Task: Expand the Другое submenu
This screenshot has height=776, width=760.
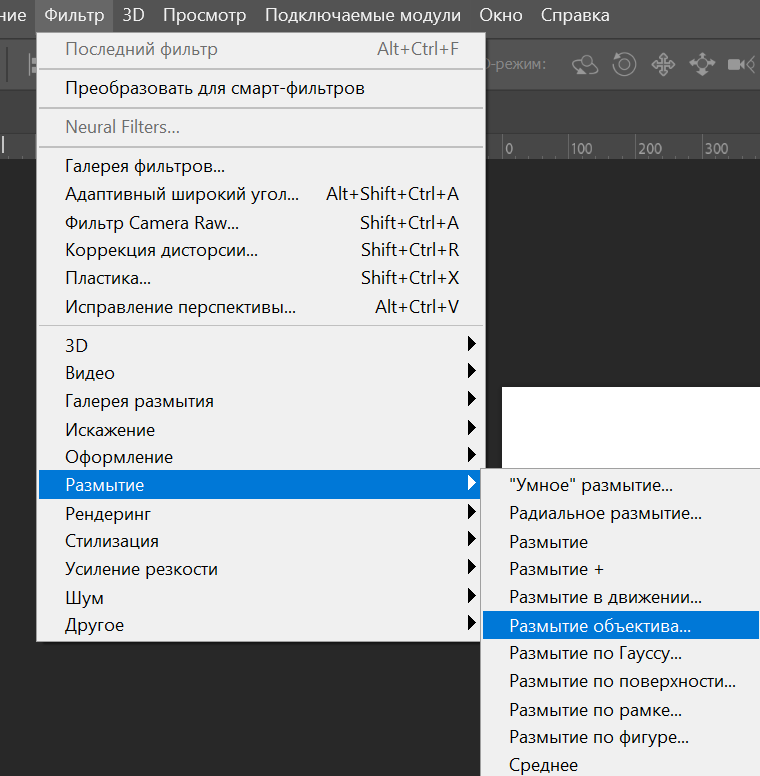Action: (261, 625)
